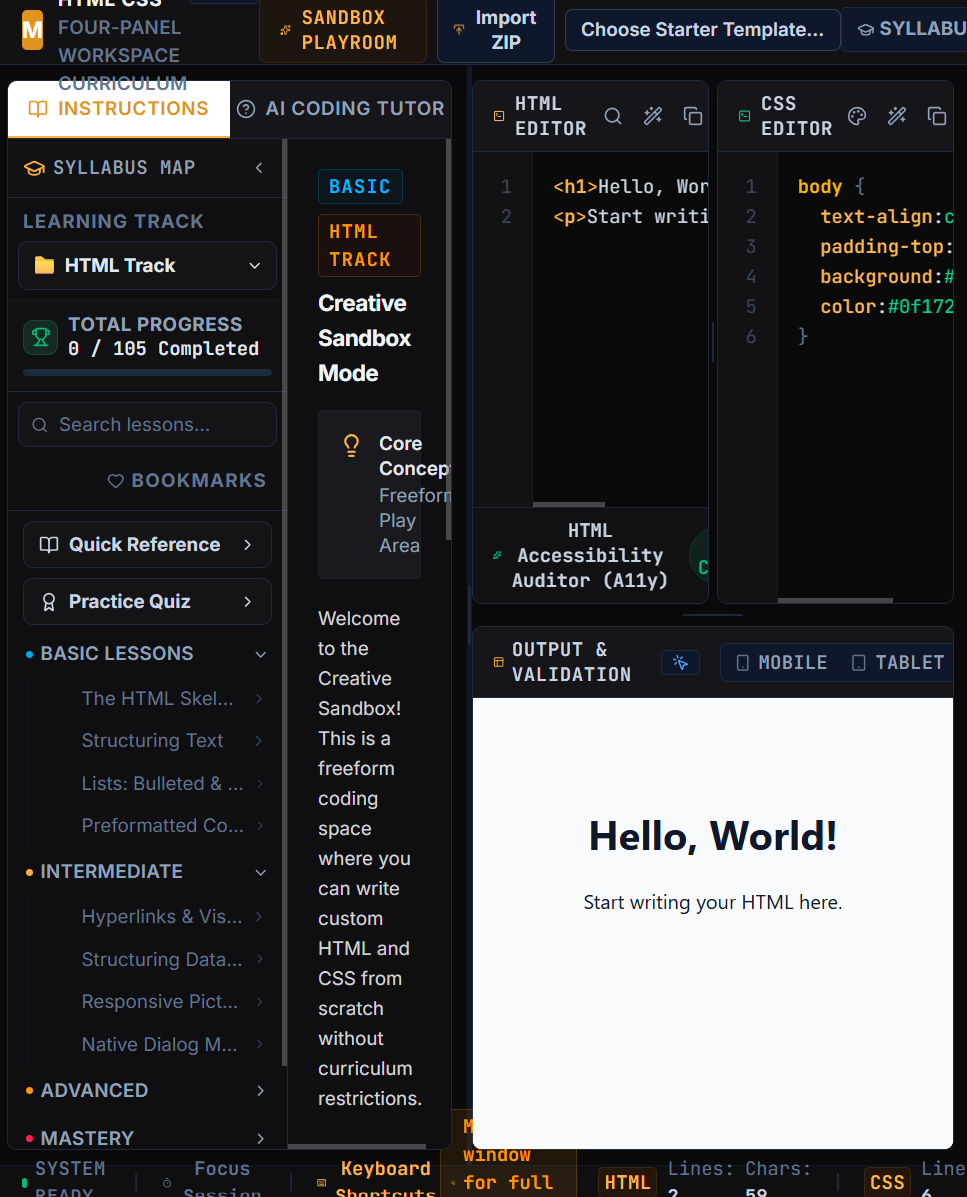Click the HTML badge in status bar
967x1197 pixels.
click(x=627, y=1182)
